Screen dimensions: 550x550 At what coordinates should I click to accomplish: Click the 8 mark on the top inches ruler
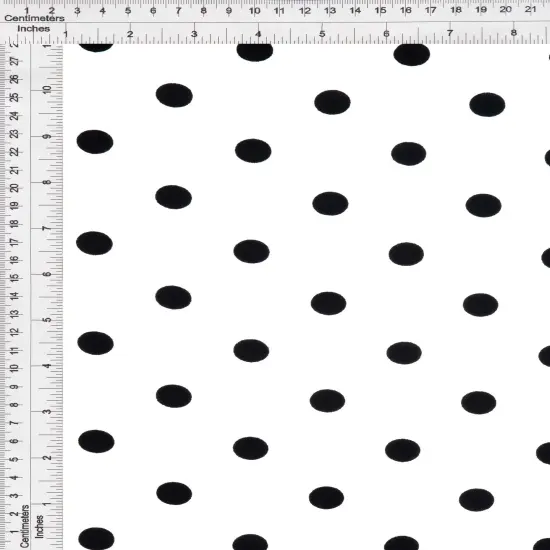pos(514,33)
